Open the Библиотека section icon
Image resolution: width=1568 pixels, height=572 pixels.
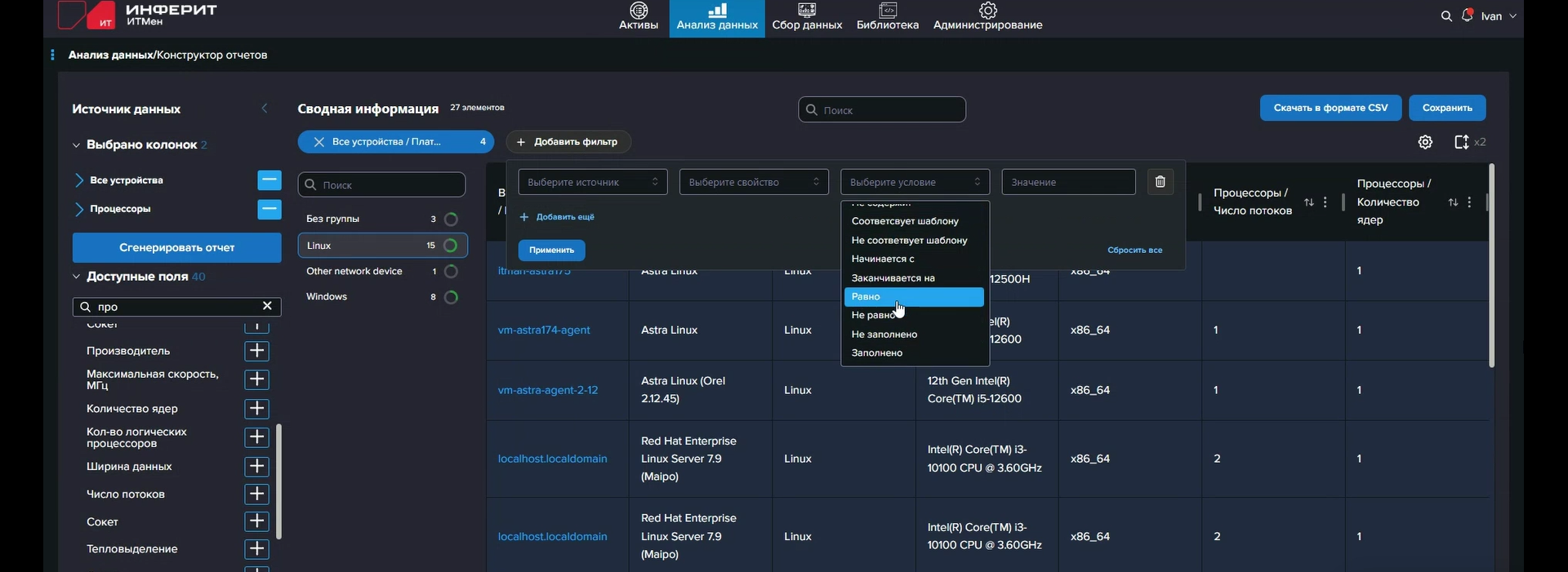[888, 11]
